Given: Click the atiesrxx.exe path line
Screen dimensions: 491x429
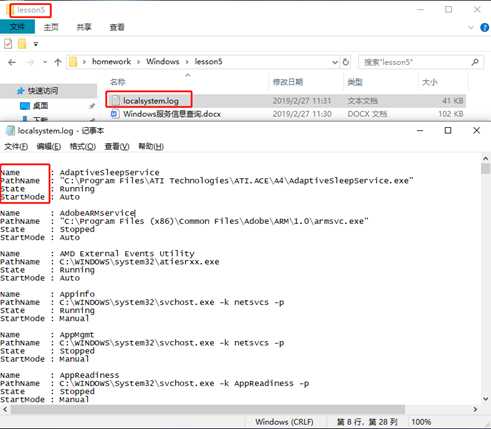Looking at the screenshot, I should coord(139,262).
